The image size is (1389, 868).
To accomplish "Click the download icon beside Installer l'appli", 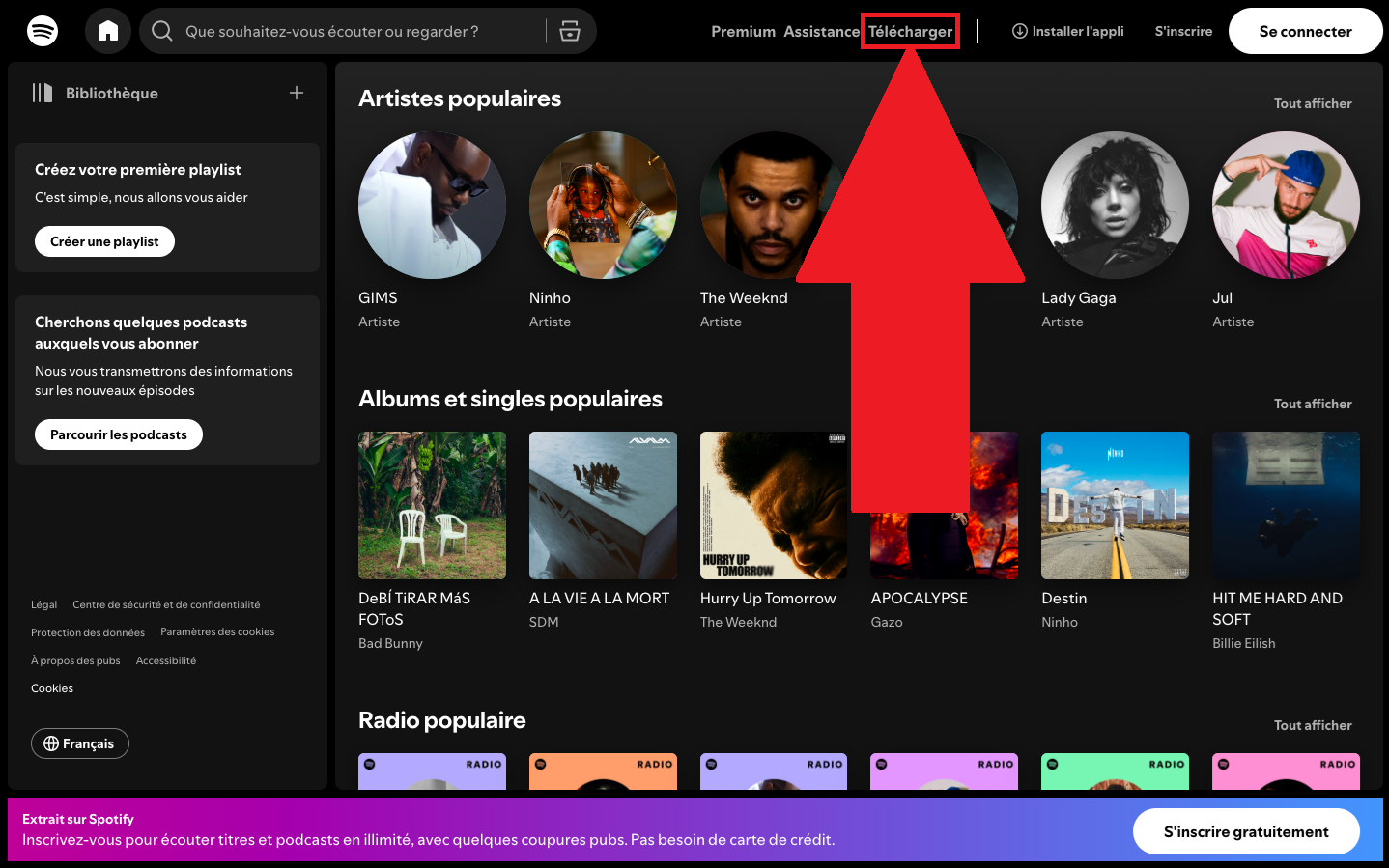I will 1020,31.
